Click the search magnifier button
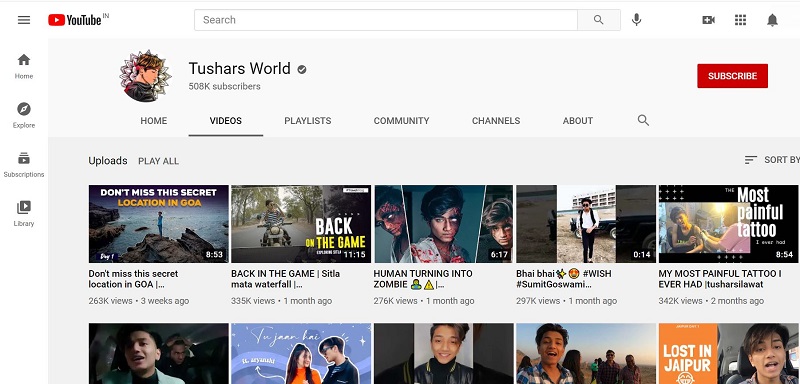Viewport: 800px width, 384px height. [x=598, y=20]
